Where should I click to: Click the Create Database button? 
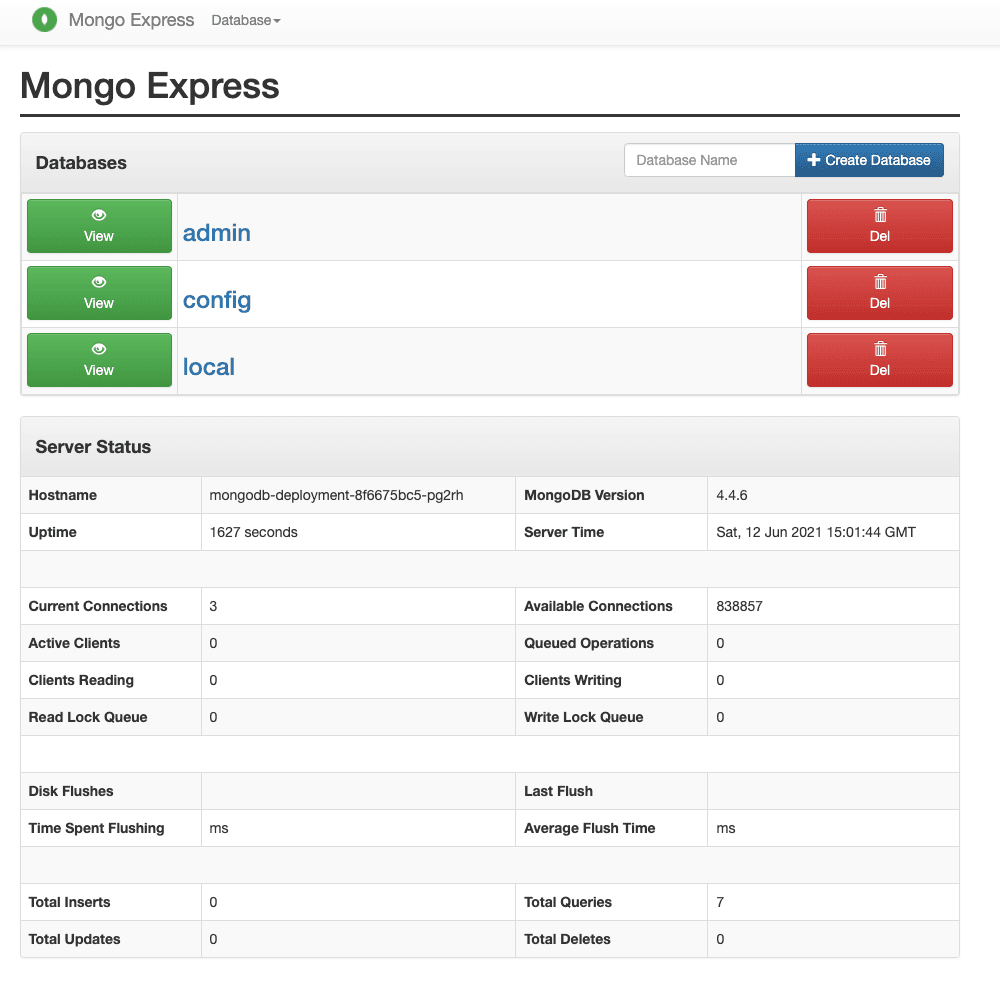pos(869,160)
